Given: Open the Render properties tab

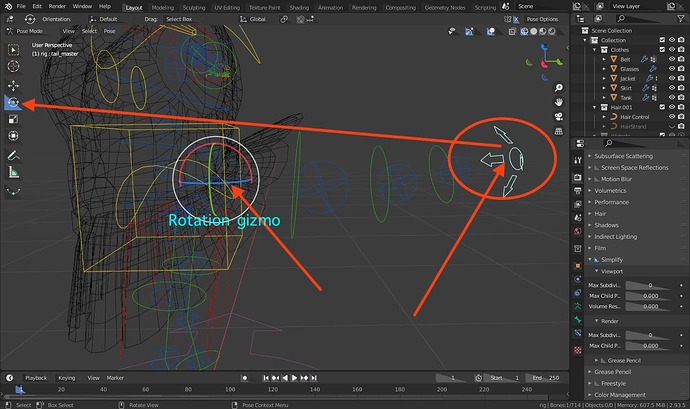Looking at the screenshot, I should 578,177.
